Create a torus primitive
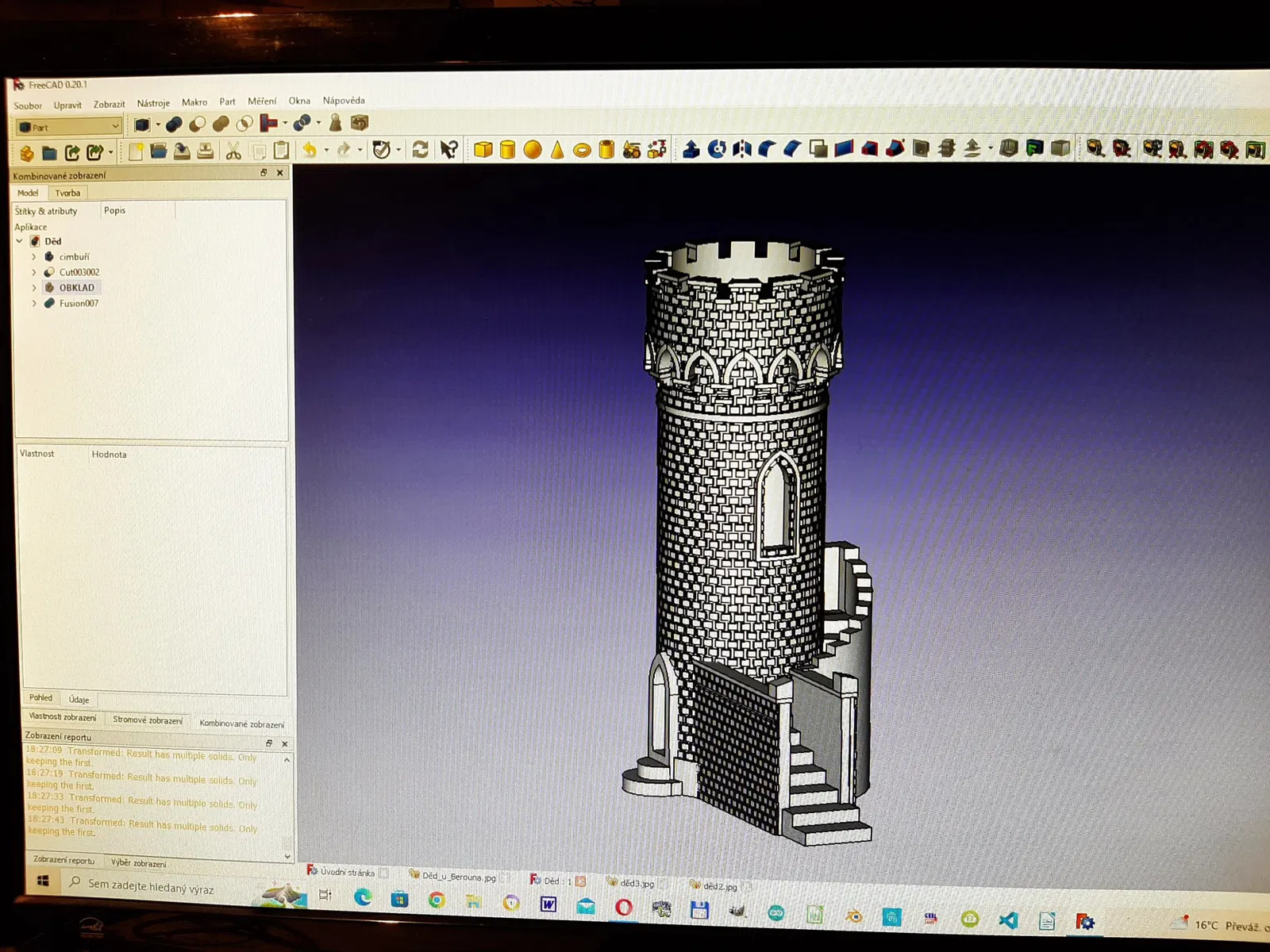The width and height of the screenshot is (1270, 952). pos(582,150)
